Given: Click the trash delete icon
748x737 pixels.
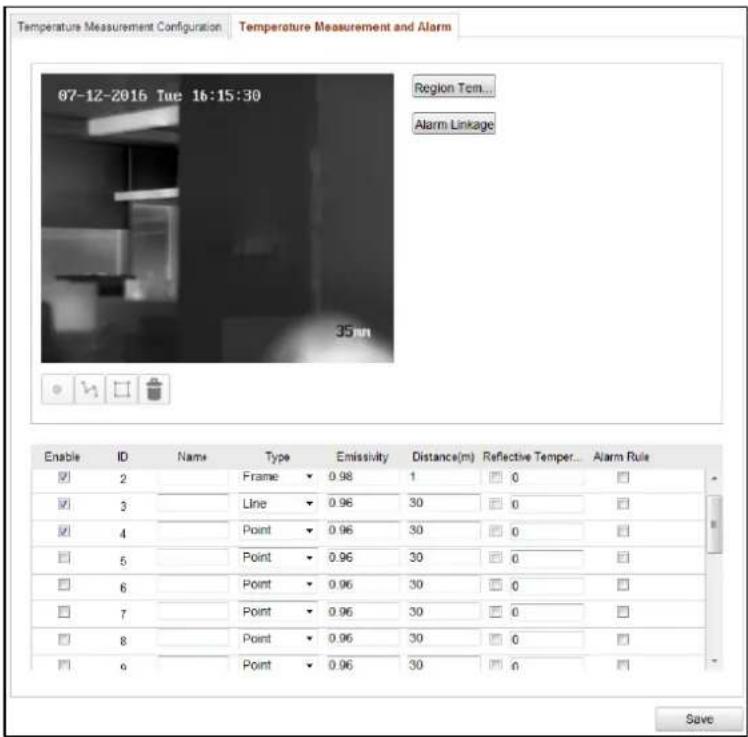Looking at the screenshot, I should click(x=154, y=389).
